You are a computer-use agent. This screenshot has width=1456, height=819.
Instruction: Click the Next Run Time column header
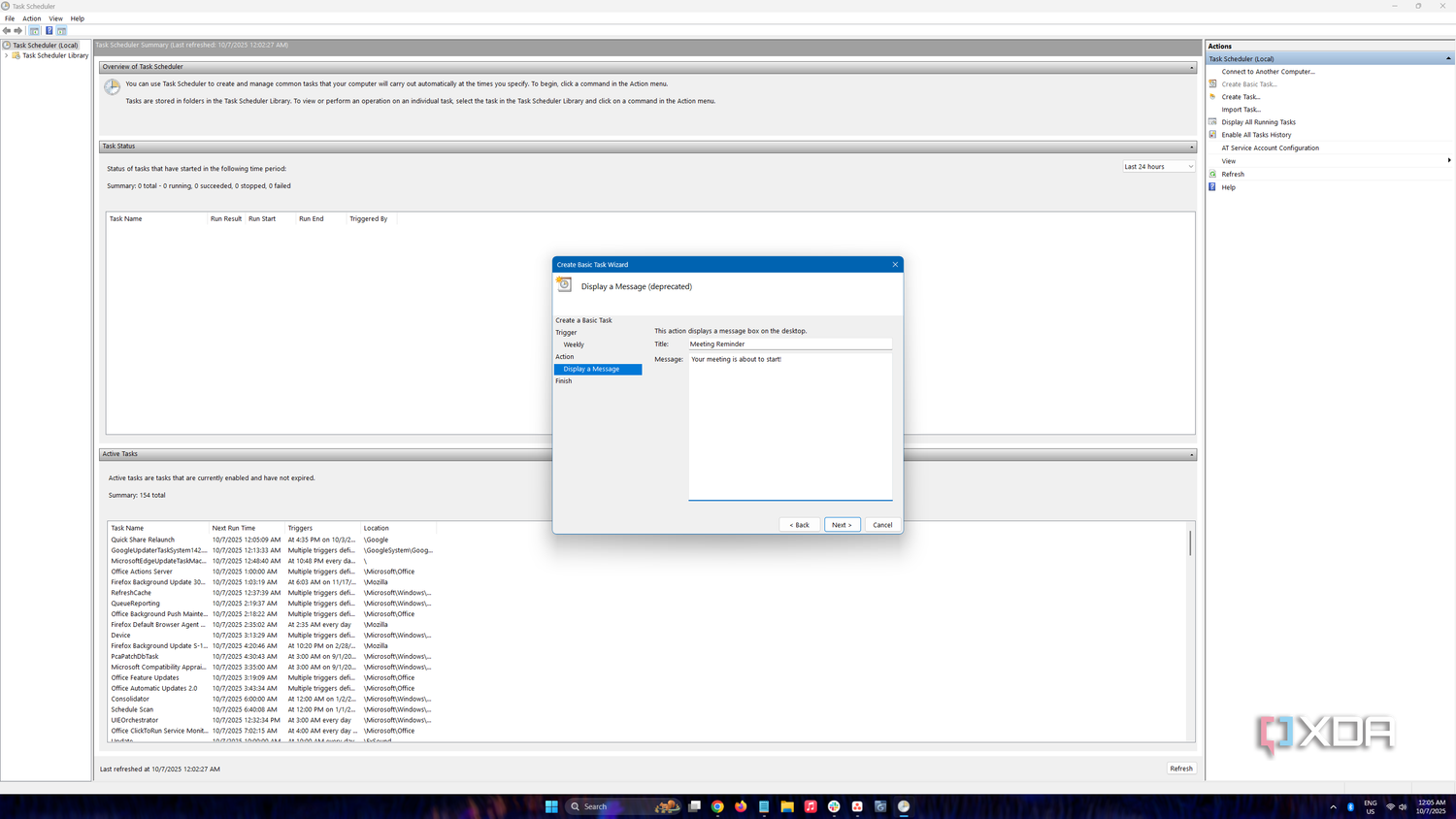247,528
